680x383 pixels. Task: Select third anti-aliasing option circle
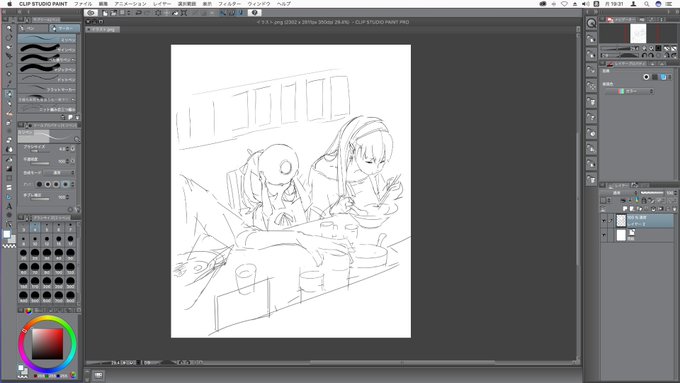click(56, 184)
